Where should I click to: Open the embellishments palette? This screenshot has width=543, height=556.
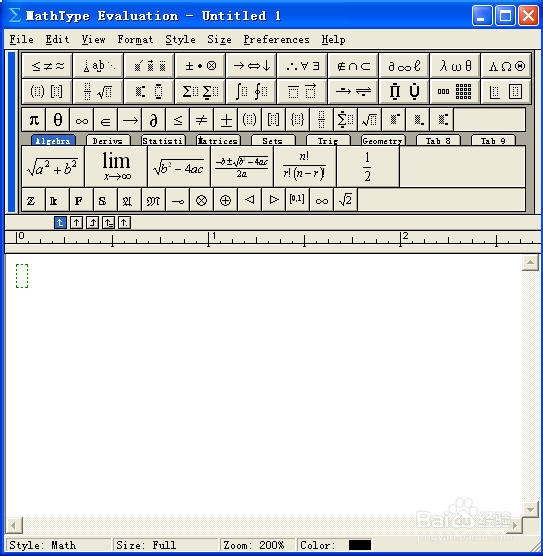click(149, 66)
